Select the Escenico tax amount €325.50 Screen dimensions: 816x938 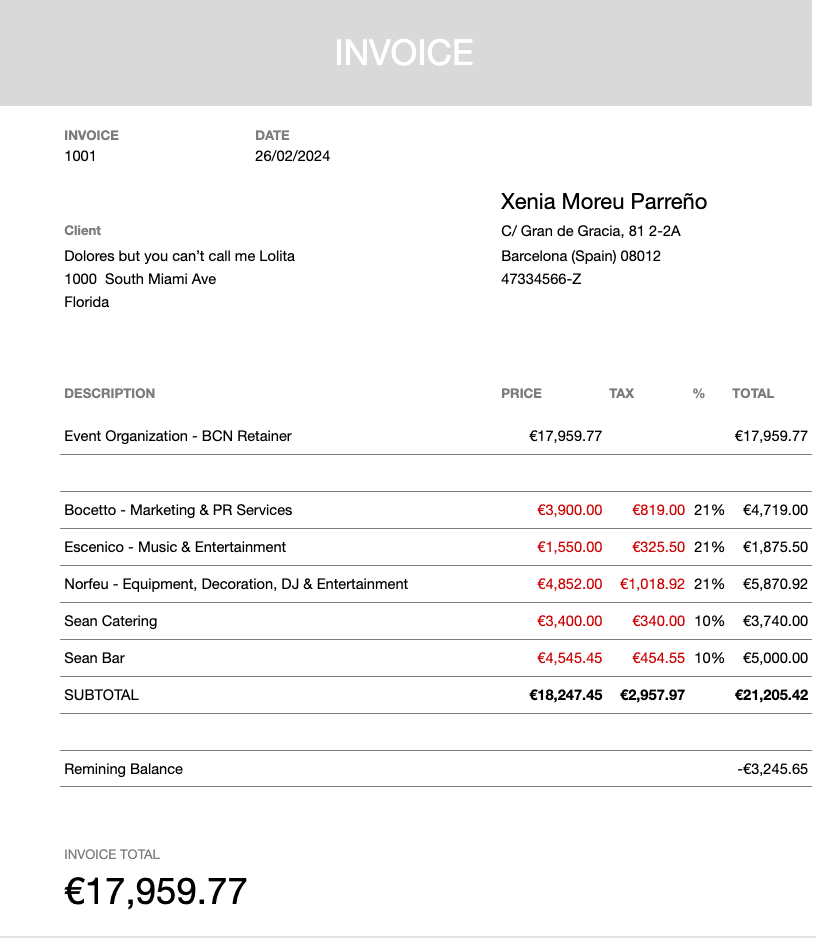coord(658,547)
